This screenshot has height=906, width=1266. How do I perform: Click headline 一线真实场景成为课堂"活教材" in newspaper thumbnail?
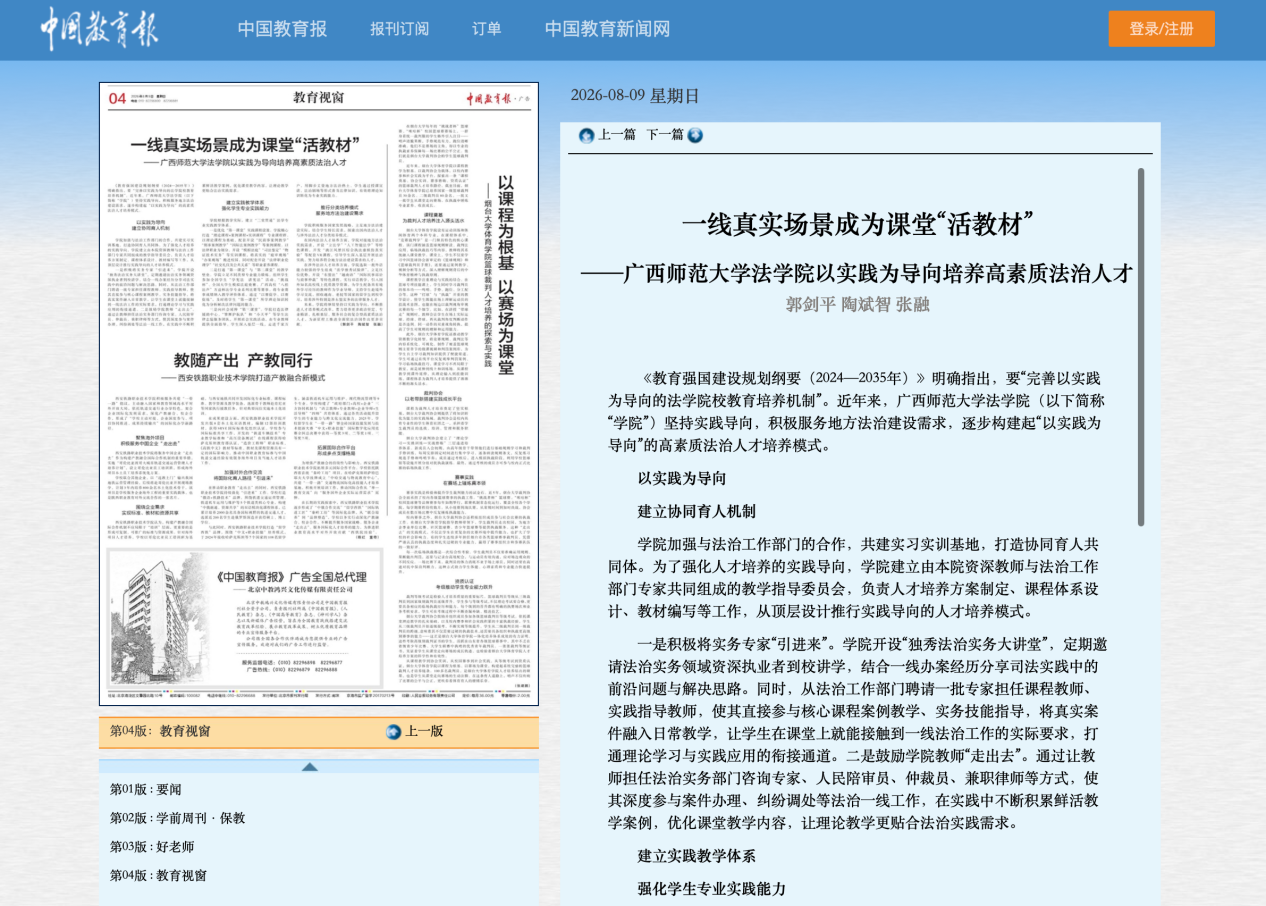[x=245, y=144]
